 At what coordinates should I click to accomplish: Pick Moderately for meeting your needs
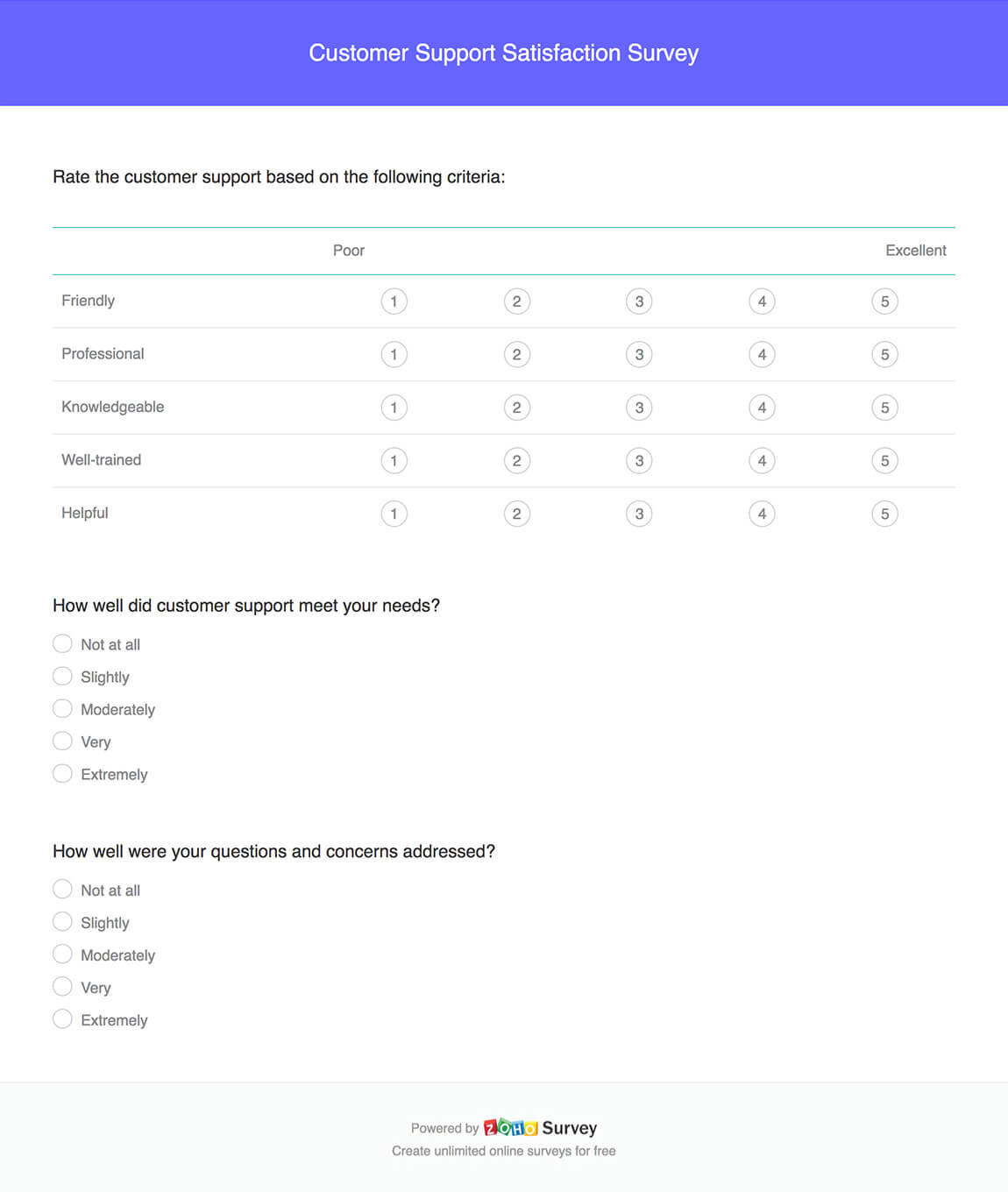coord(62,707)
